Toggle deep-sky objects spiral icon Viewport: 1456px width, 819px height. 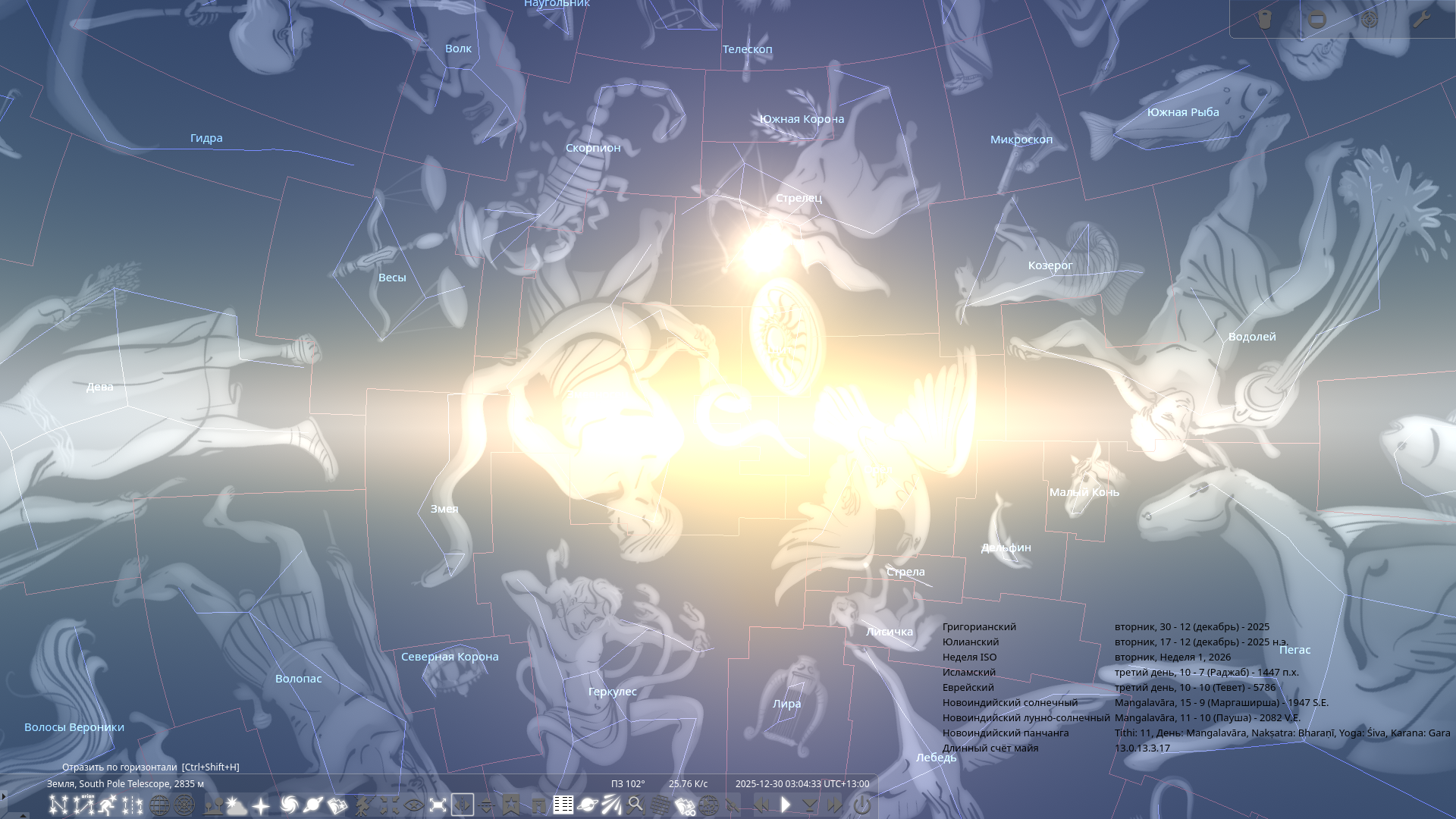click(288, 805)
